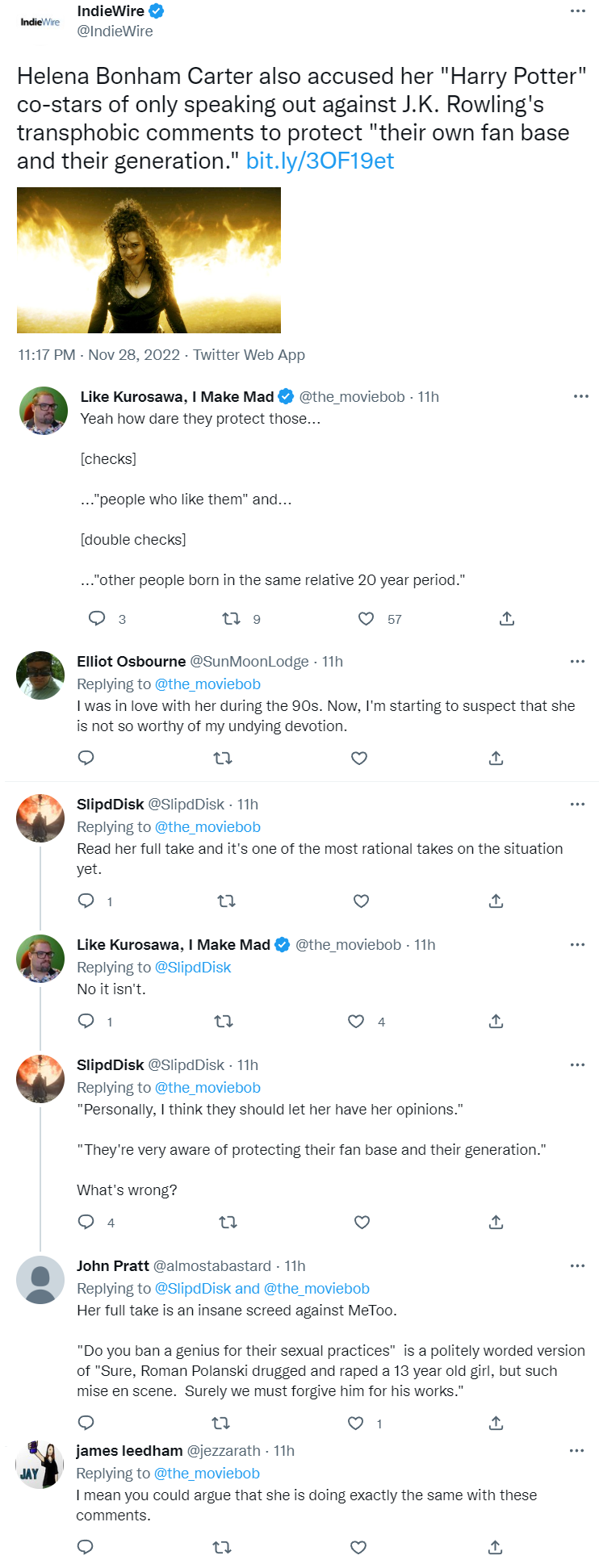Viewport: 599px width, 1568px height.
Task: Share the "Yeah how dare they" tweet
Action: click(x=507, y=619)
